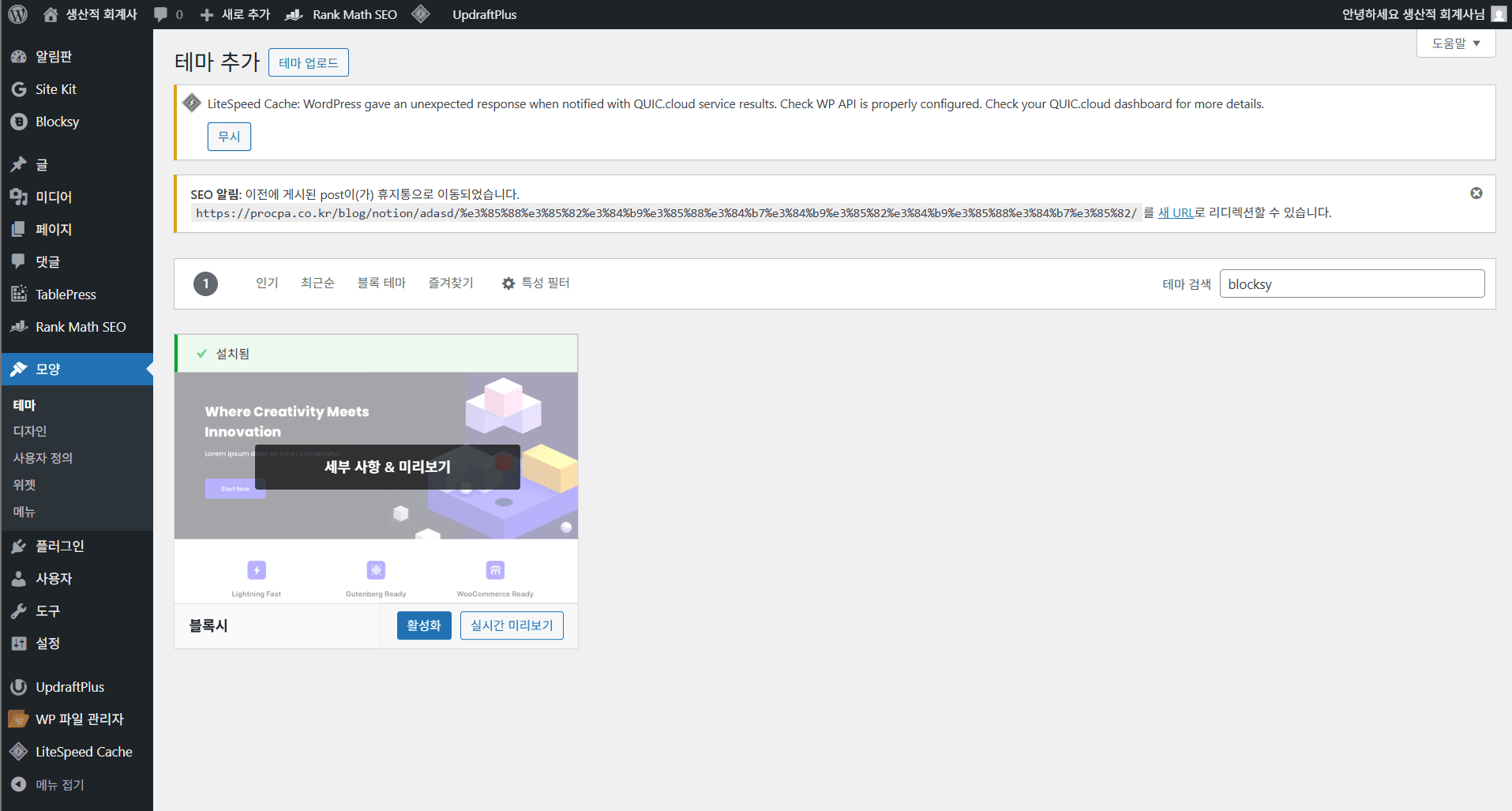The height and width of the screenshot is (811, 1512).
Task: Switch to the 블록 테마 tab
Action: pos(381,283)
